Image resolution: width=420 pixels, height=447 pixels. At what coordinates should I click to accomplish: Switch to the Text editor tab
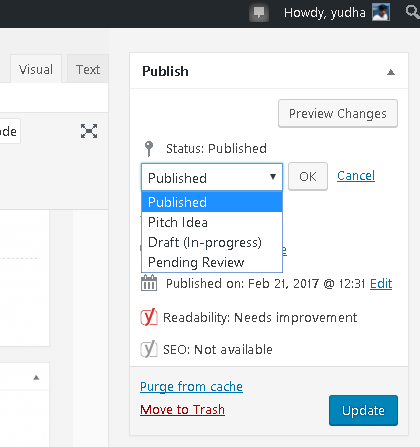coord(88,69)
